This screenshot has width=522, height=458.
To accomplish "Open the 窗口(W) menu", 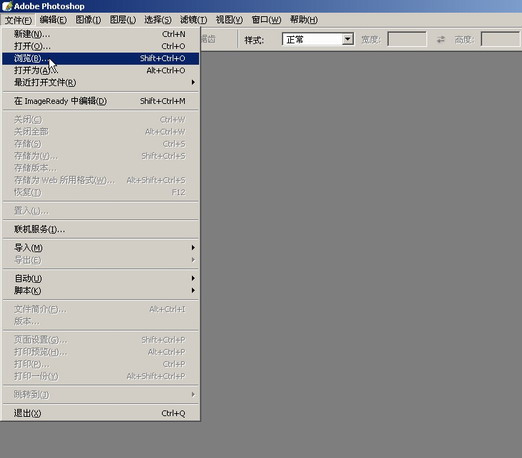I will [266, 20].
